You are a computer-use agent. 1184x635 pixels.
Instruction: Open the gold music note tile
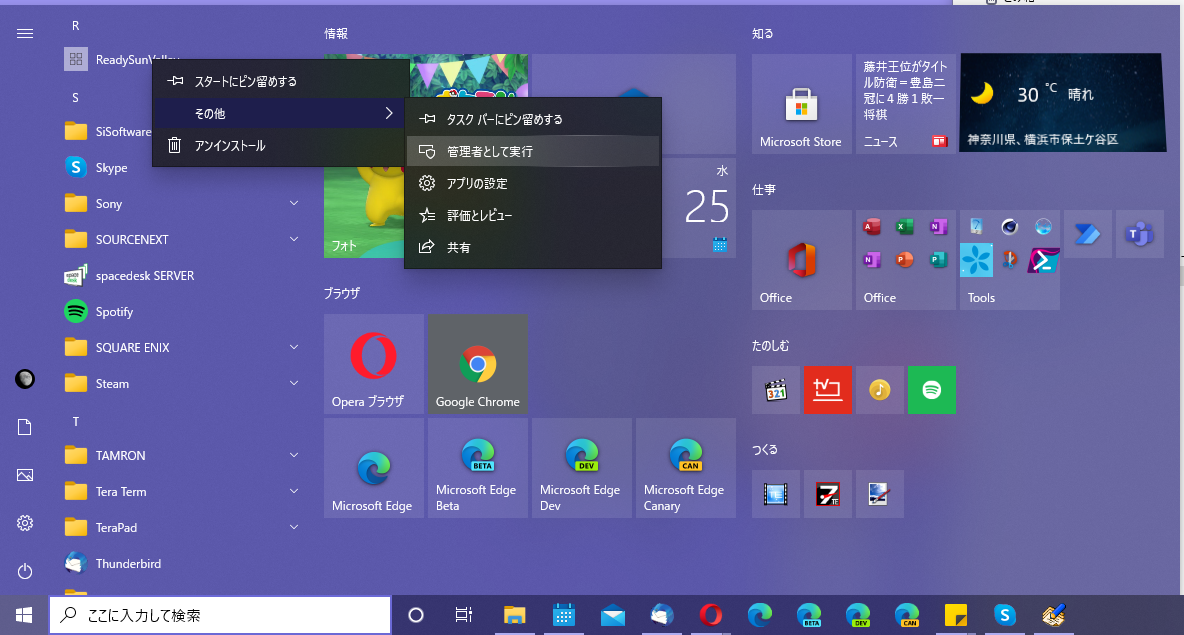point(880,390)
